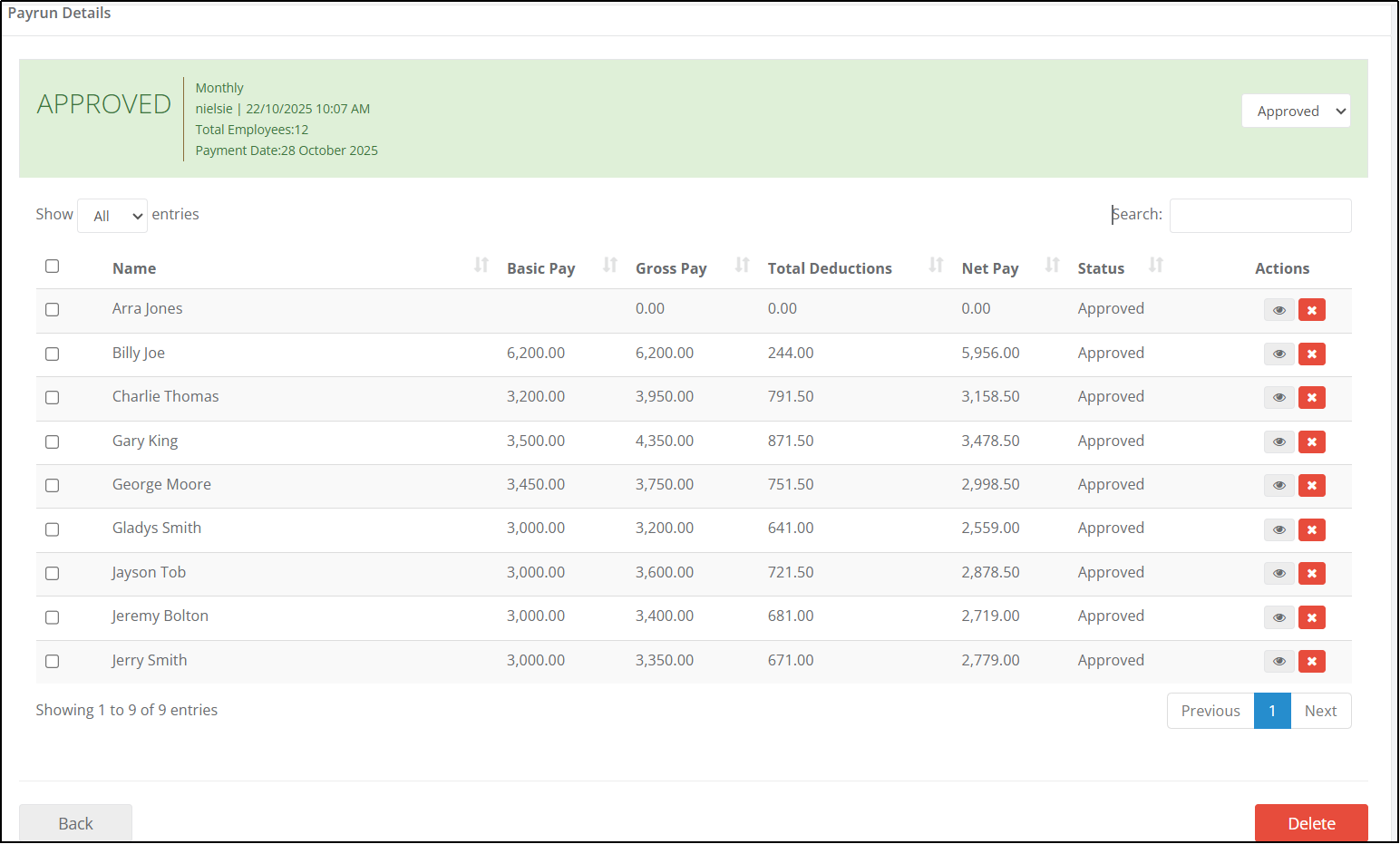This screenshot has width=1400, height=844.
Task: Click Jeremy Bolton's Approved status text
Action: click(1111, 616)
